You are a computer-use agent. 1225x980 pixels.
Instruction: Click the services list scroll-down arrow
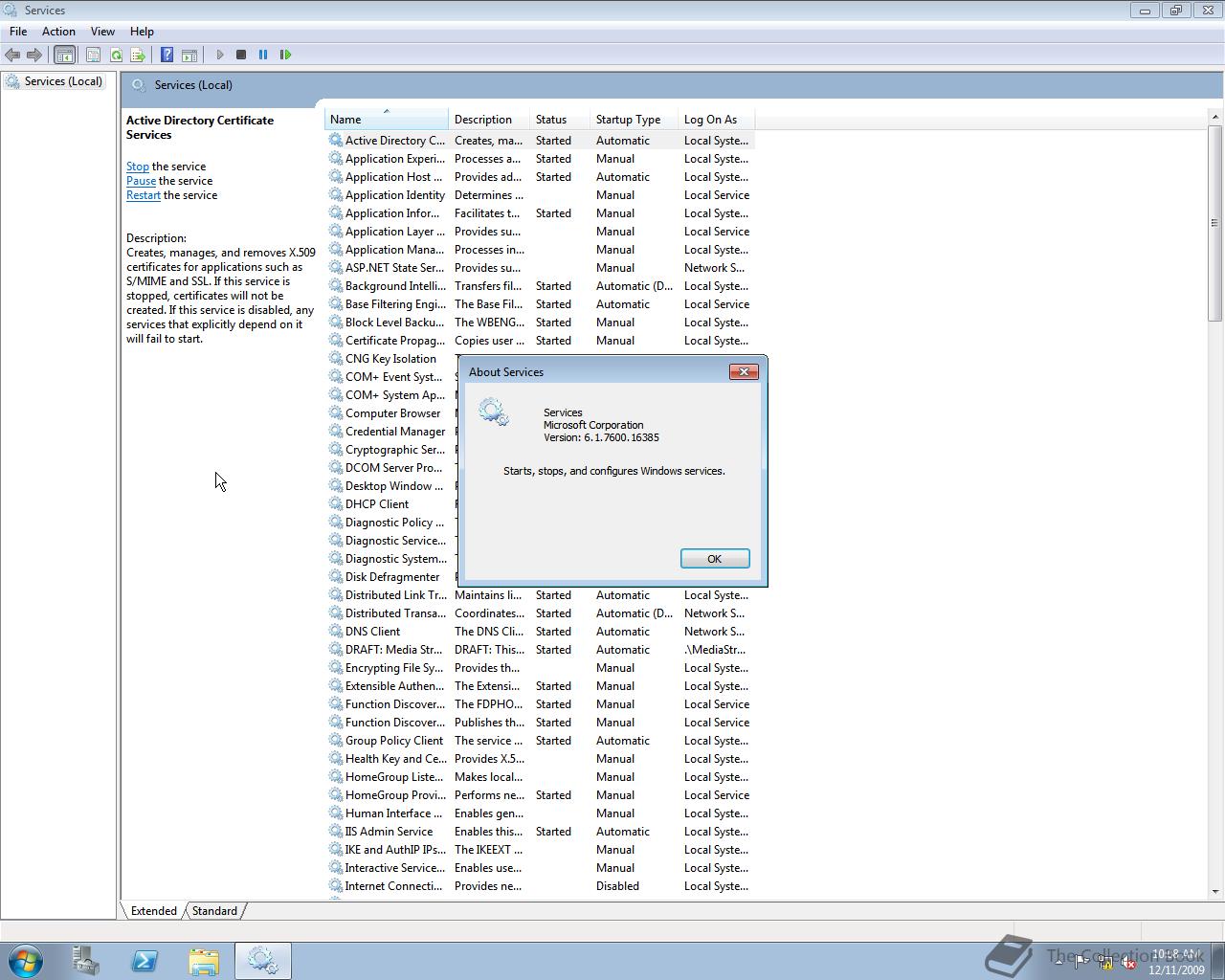pos(1215,891)
